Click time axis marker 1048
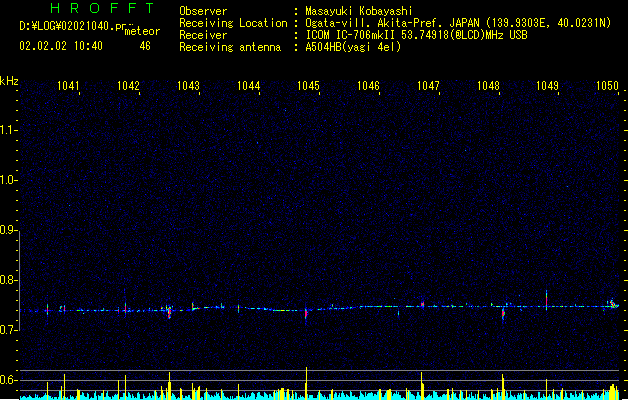 coord(488,85)
